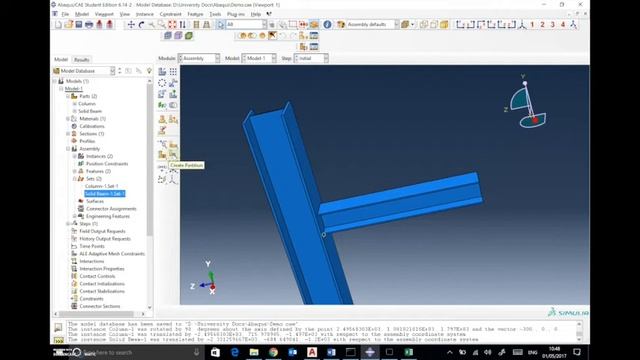
Task: Open the Module dropdown showing Assembly
Action: pos(199,58)
